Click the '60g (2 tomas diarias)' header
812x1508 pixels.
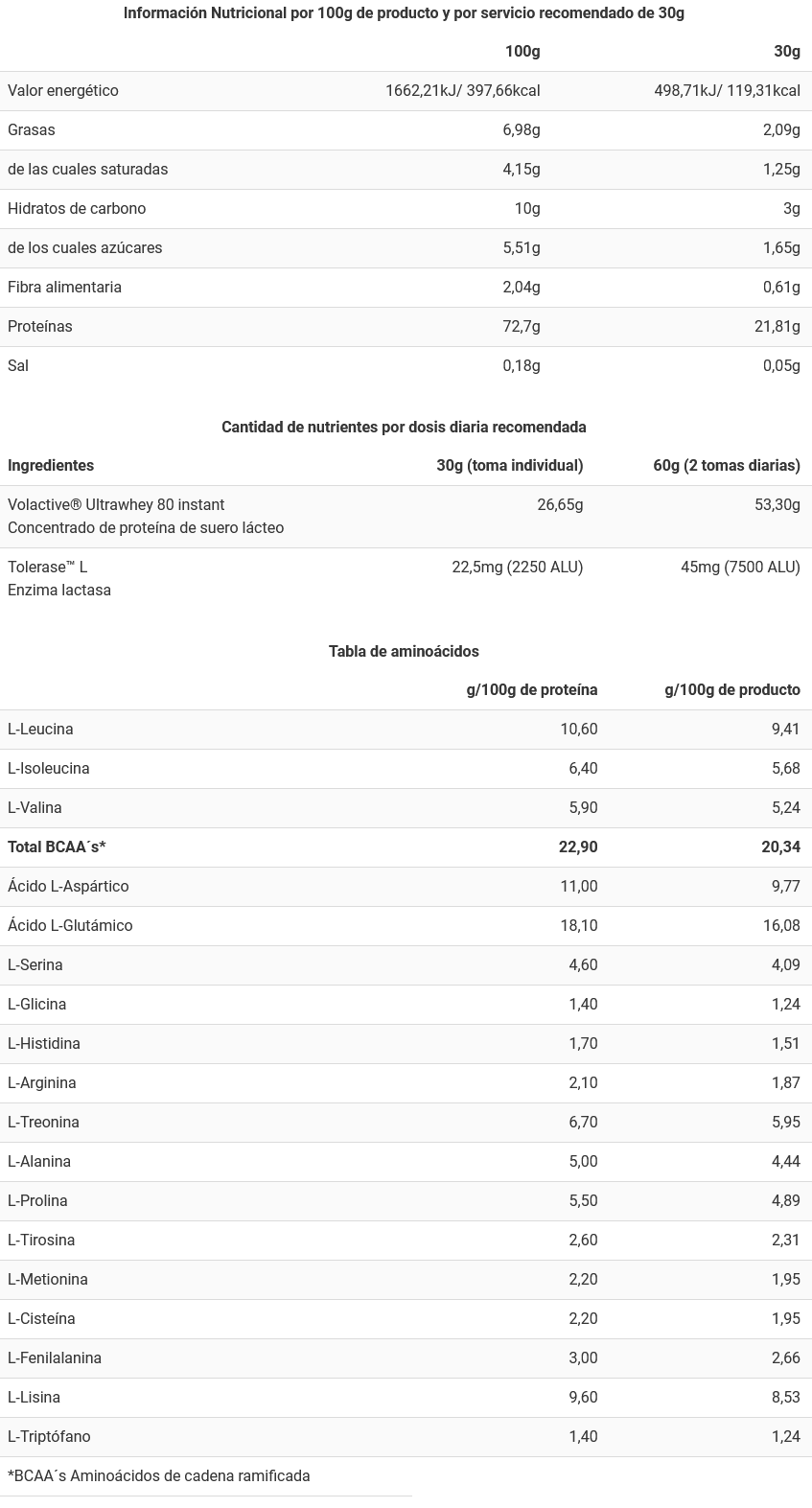pyautogui.click(x=726, y=466)
